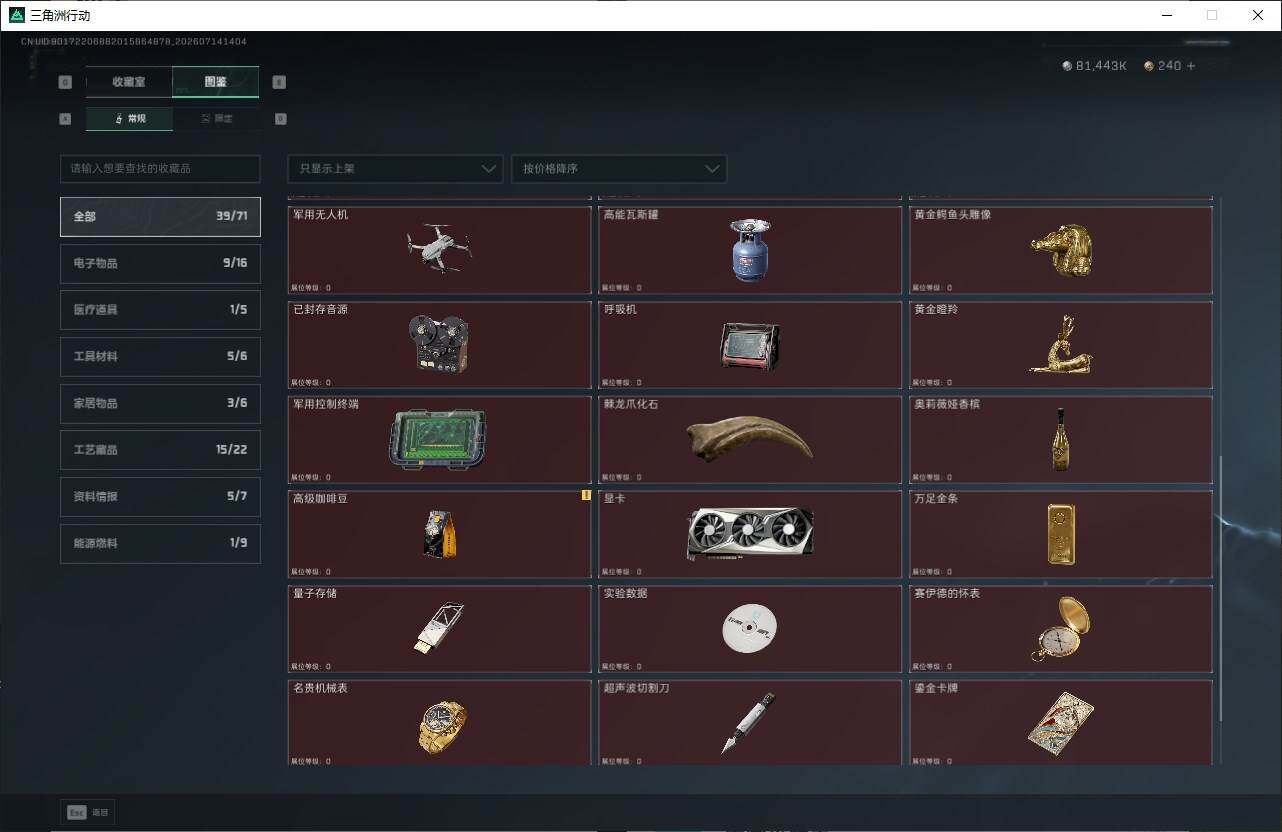1282x832 pixels.
Task: Open the 棘龙爪化石 claw fossil item
Action: [750, 439]
